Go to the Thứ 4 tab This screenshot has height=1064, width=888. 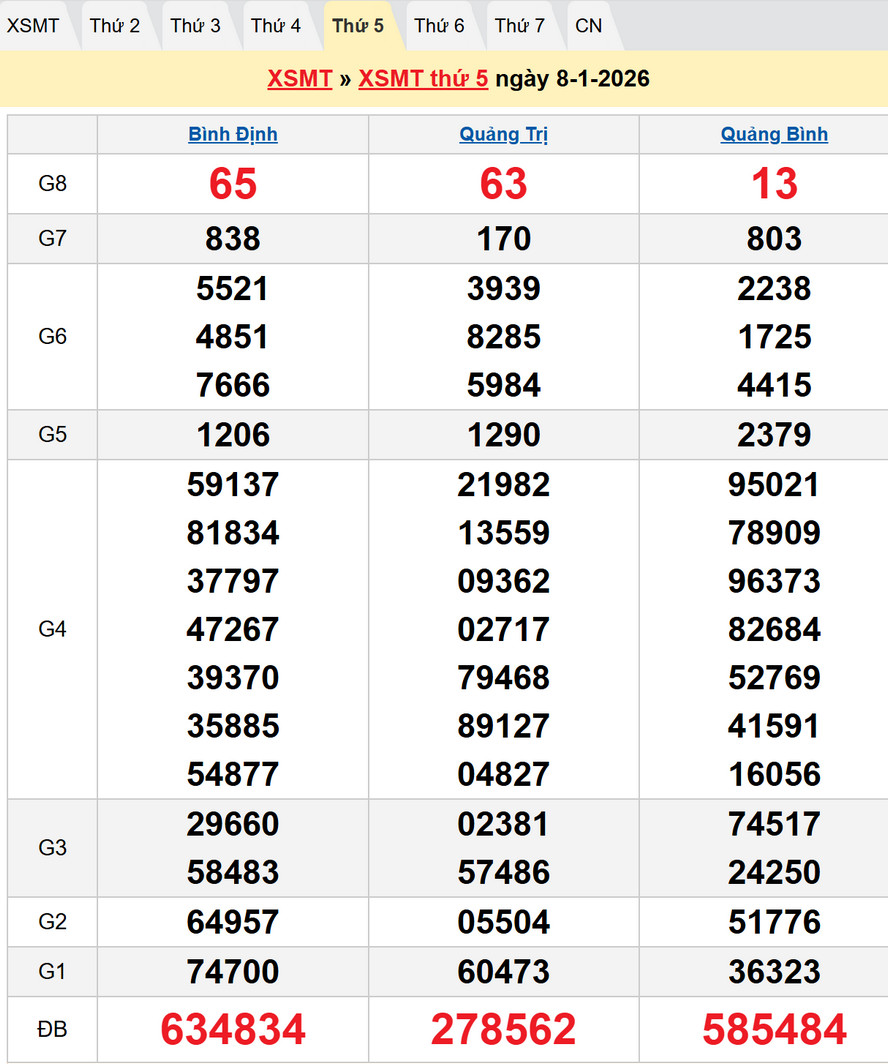click(x=276, y=26)
